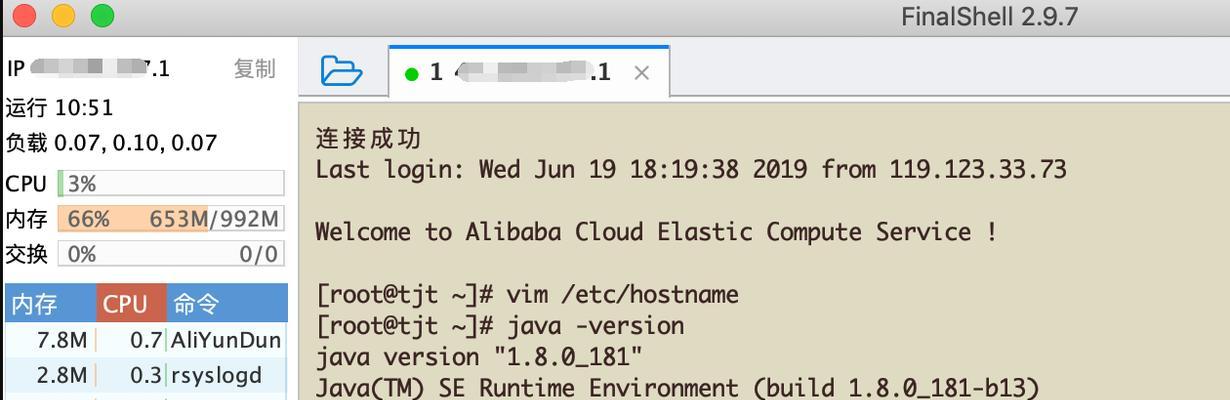Screen dimensions: 1230x400
Task: Copy the IP address with 复制
Action: (254, 68)
